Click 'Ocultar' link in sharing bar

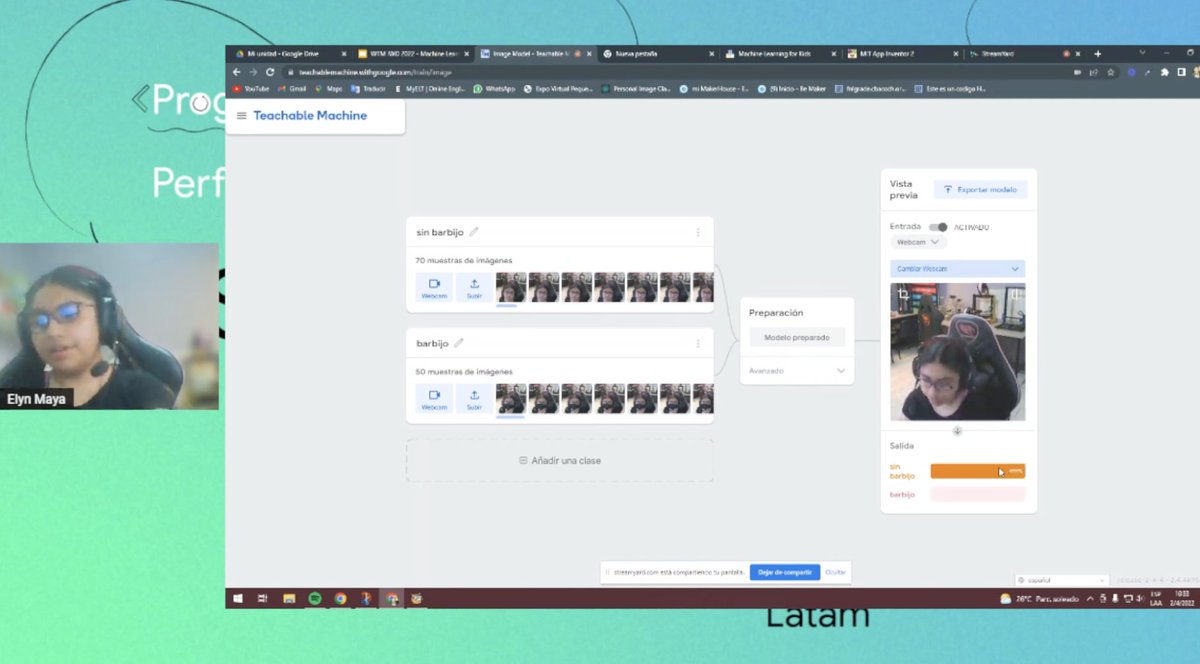[836, 572]
